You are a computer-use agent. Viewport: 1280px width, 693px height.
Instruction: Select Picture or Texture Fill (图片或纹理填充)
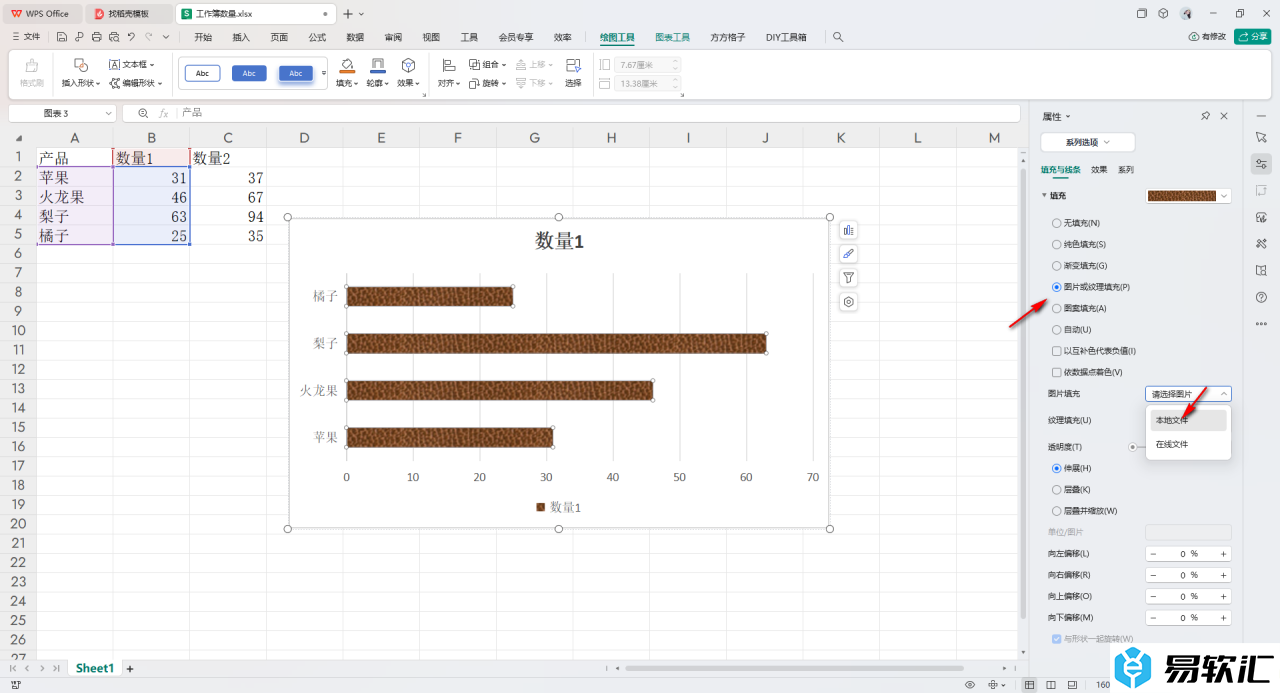1057,287
